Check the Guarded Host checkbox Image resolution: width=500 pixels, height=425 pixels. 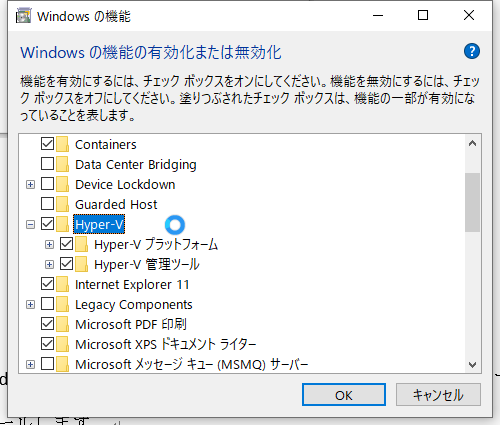click(x=47, y=204)
